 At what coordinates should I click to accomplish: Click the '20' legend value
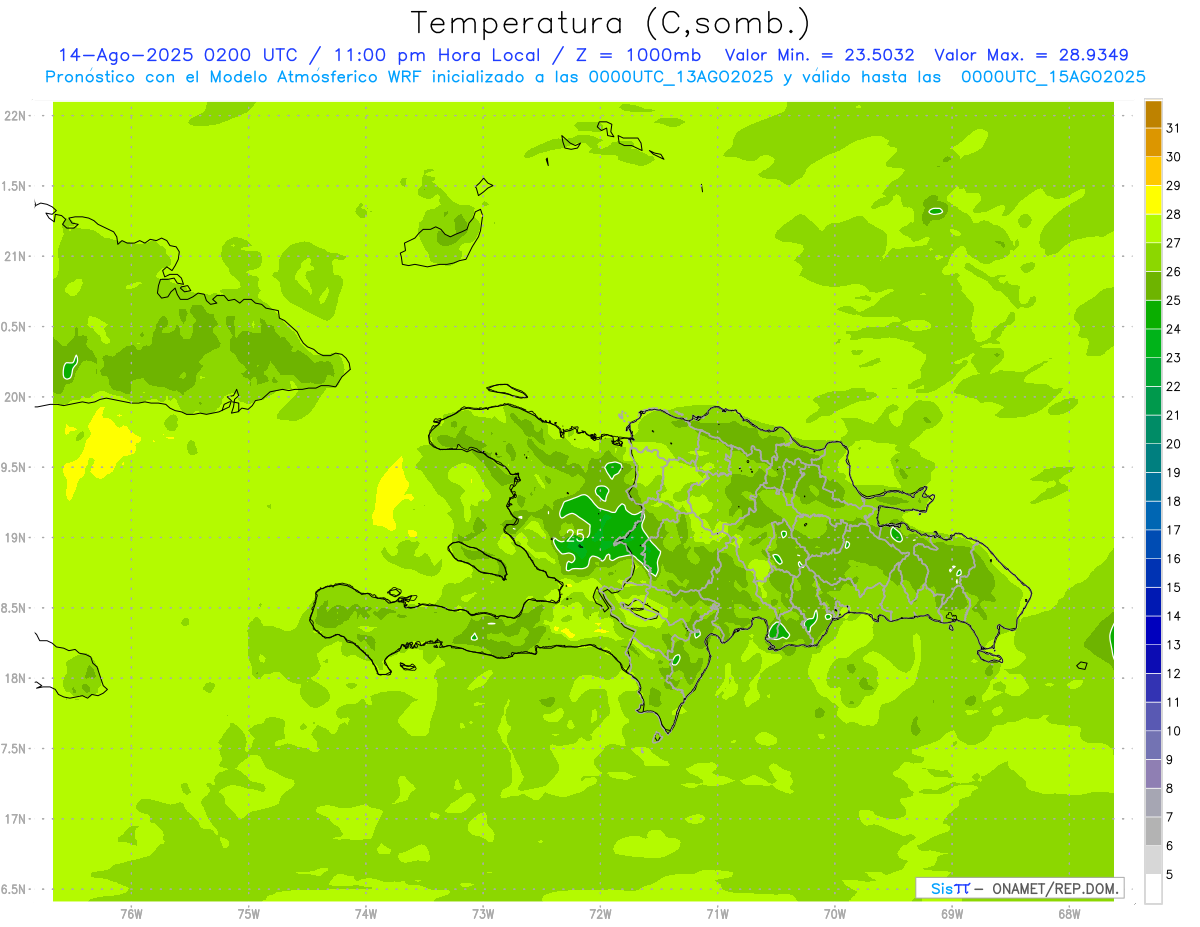click(x=1173, y=444)
